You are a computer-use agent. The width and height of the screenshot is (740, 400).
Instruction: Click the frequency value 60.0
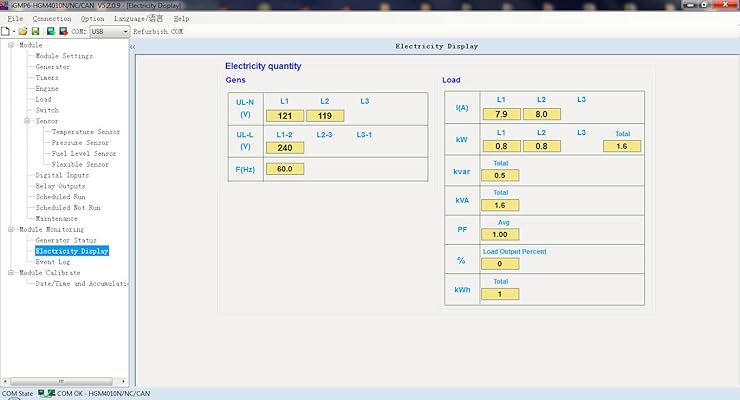285,169
